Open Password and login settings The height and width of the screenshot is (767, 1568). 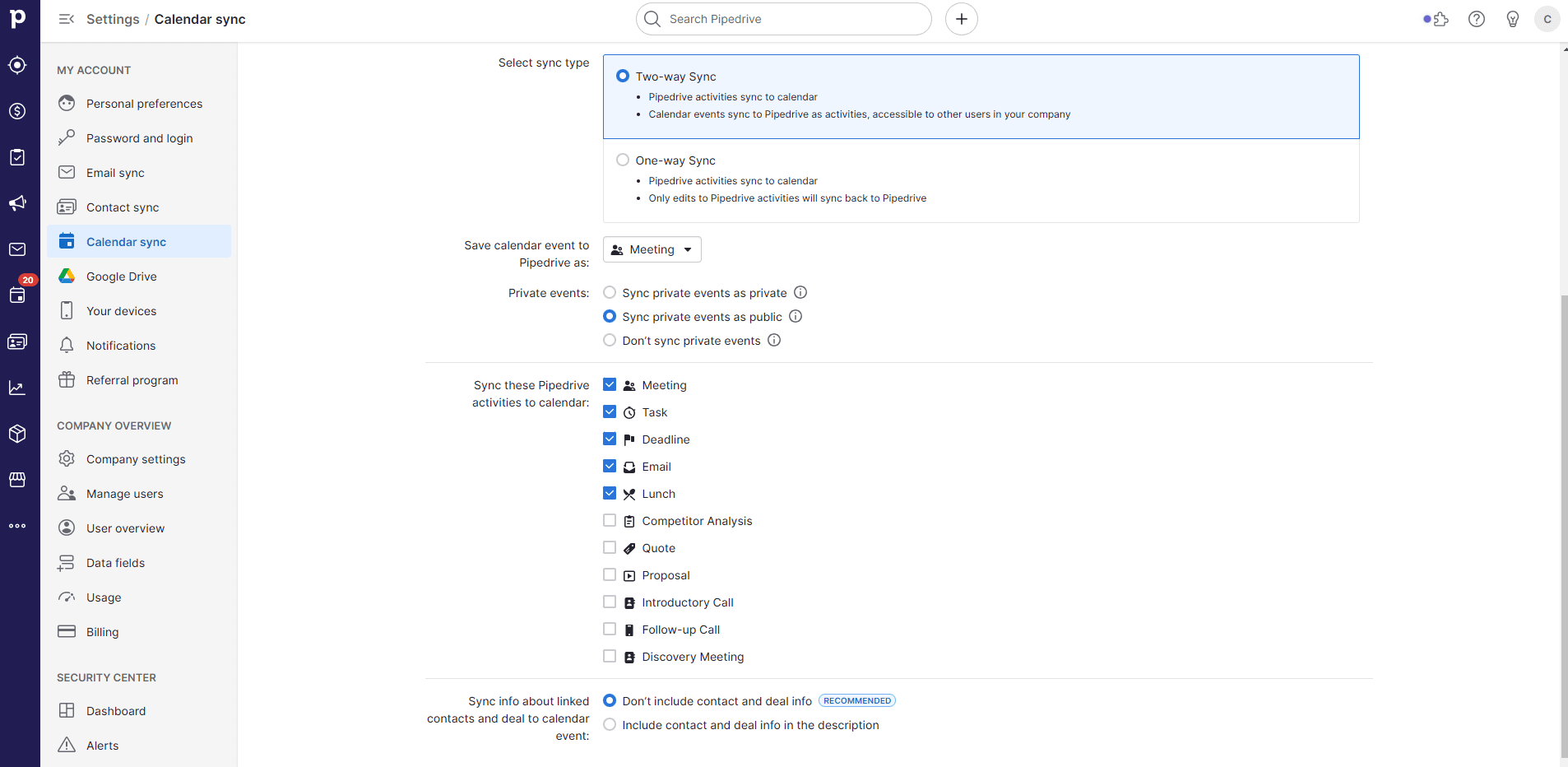[x=139, y=138]
